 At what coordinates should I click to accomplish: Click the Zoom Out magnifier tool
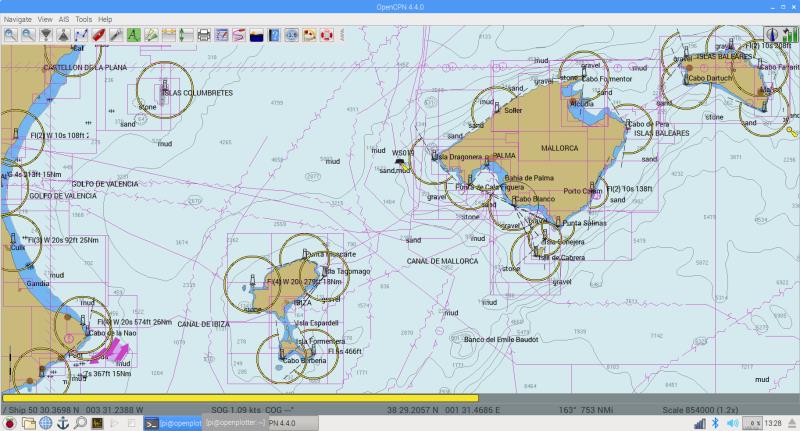pos(27,35)
